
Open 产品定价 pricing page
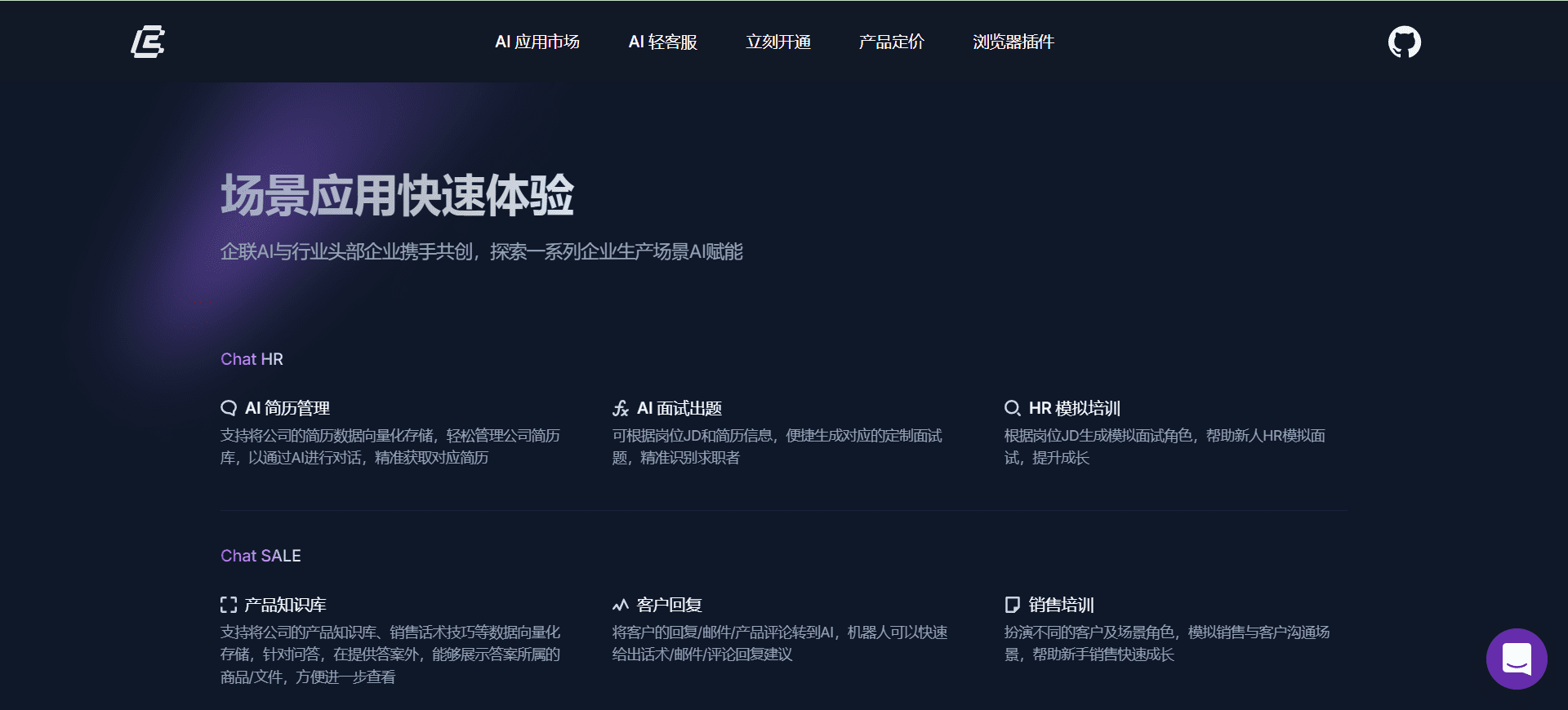(891, 42)
